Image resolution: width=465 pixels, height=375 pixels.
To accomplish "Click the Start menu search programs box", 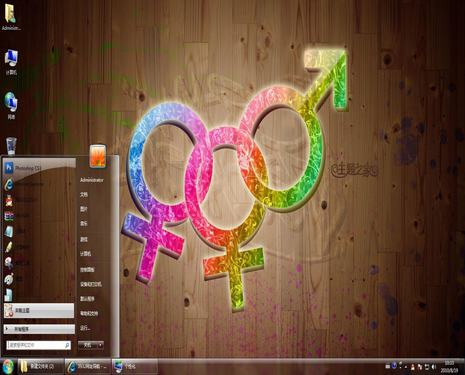I will click(x=39, y=345).
